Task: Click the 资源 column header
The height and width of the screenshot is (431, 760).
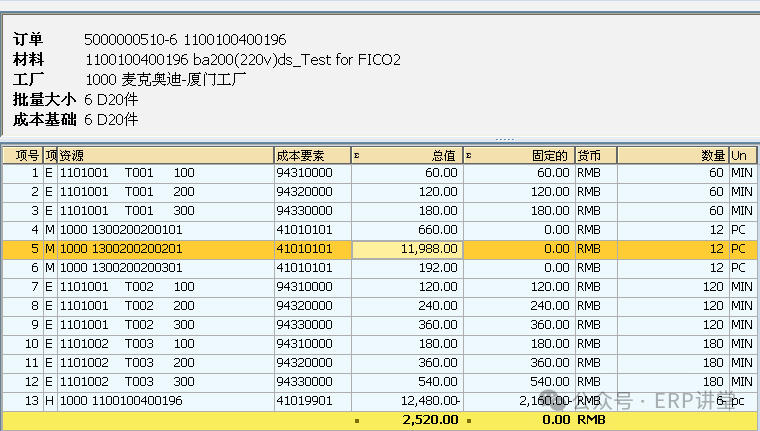Action: pos(166,155)
